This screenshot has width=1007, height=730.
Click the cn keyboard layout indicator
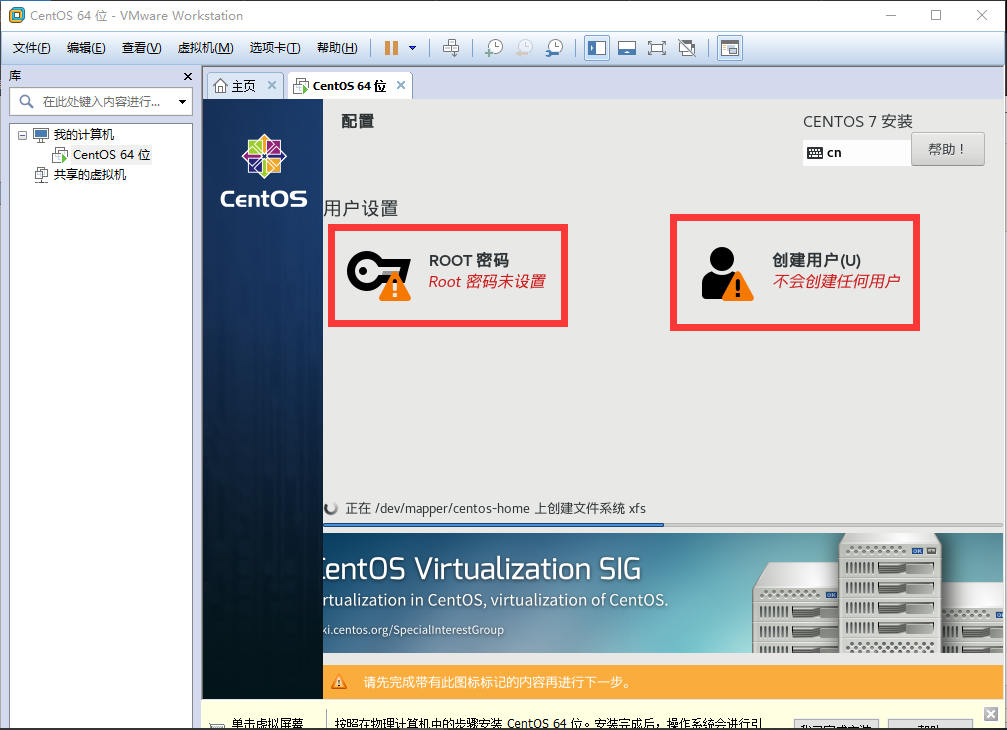(x=856, y=153)
